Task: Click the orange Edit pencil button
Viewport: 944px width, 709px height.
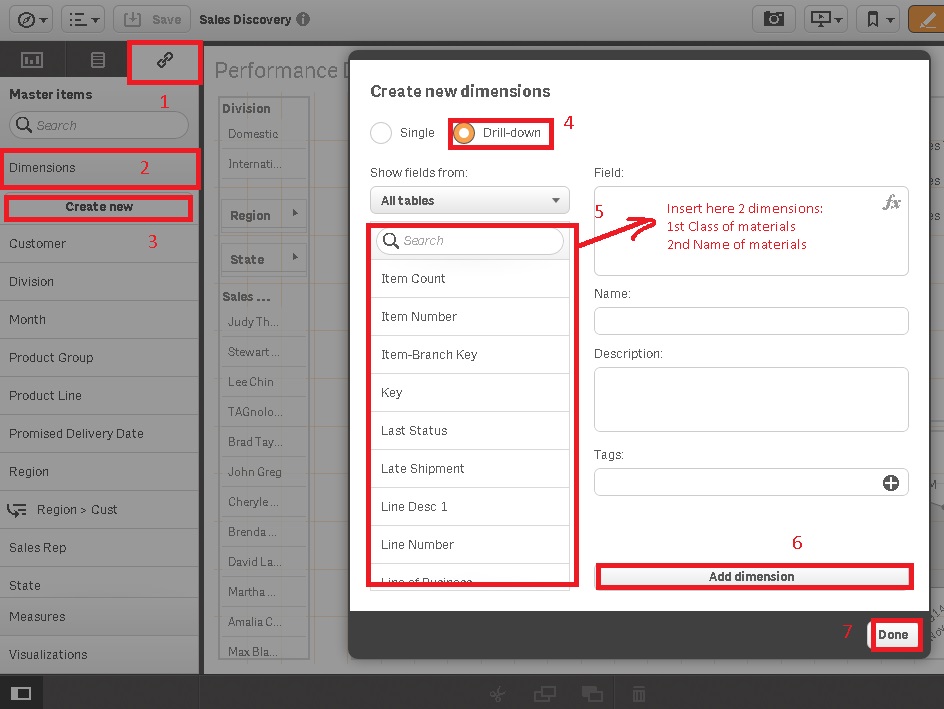Action: coord(927,19)
